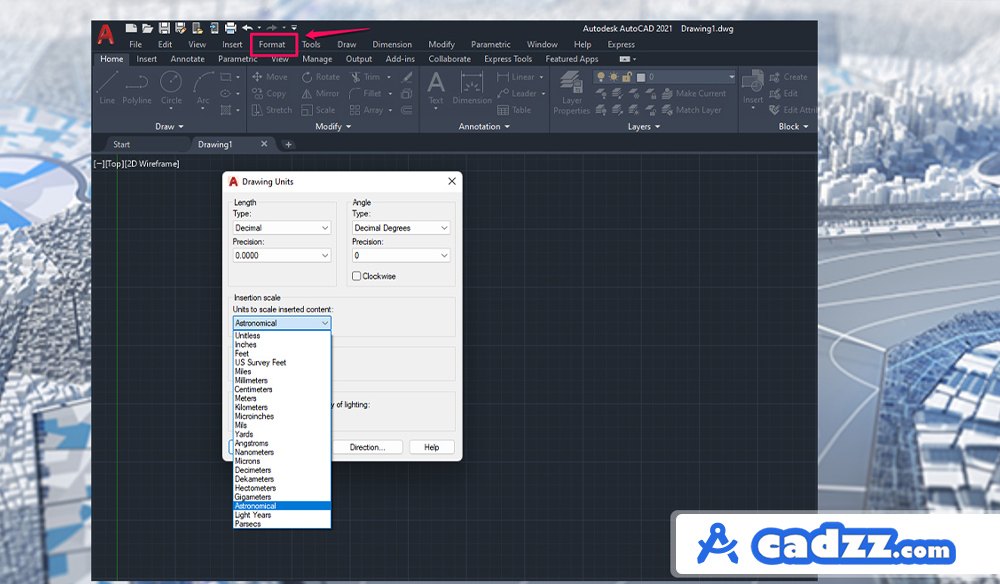
Task: Select the Trim tool
Action: tap(365, 77)
